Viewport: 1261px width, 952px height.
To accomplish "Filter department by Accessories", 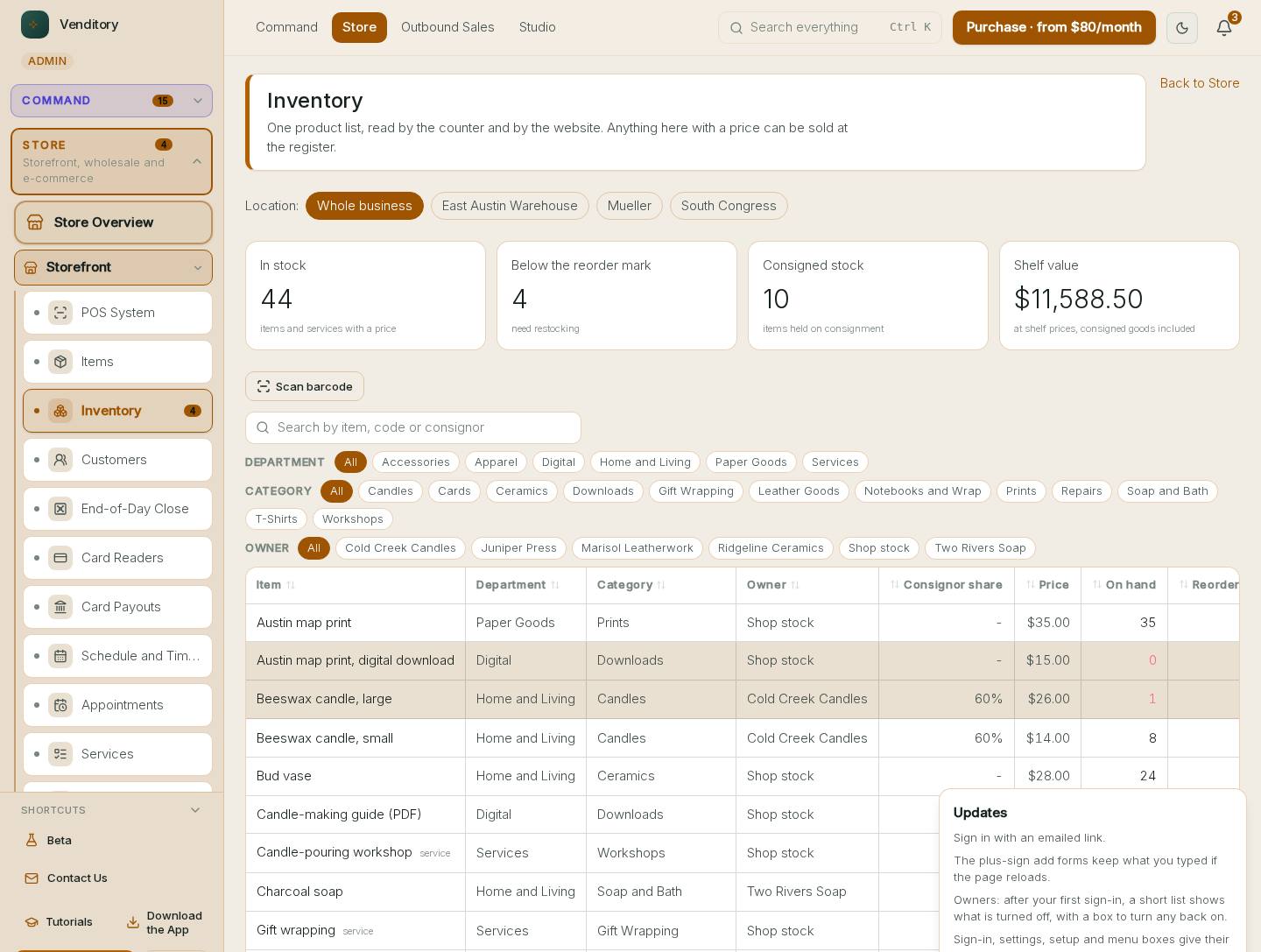I will click(x=415, y=462).
